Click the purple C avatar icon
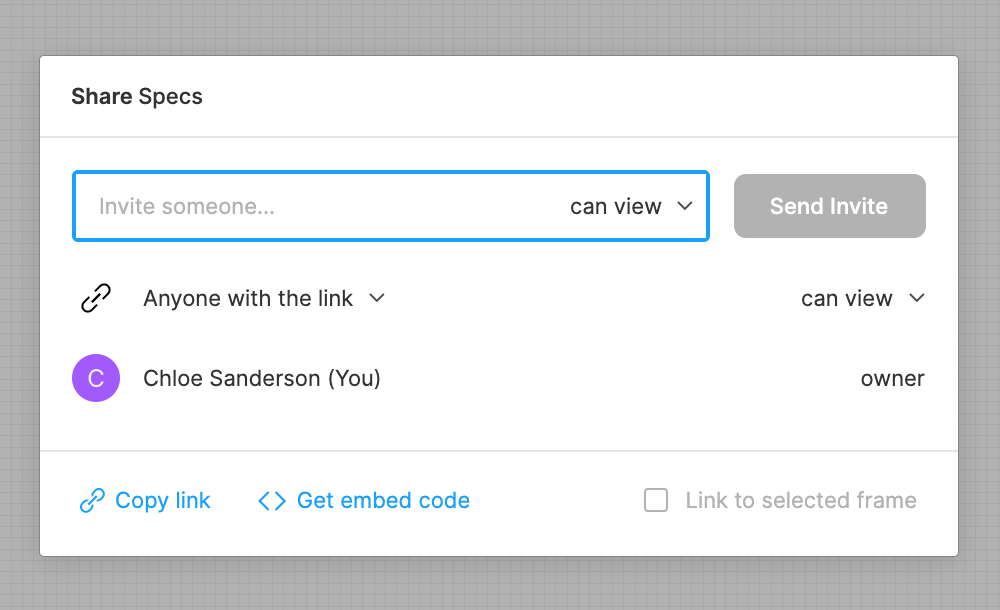 [96, 379]
